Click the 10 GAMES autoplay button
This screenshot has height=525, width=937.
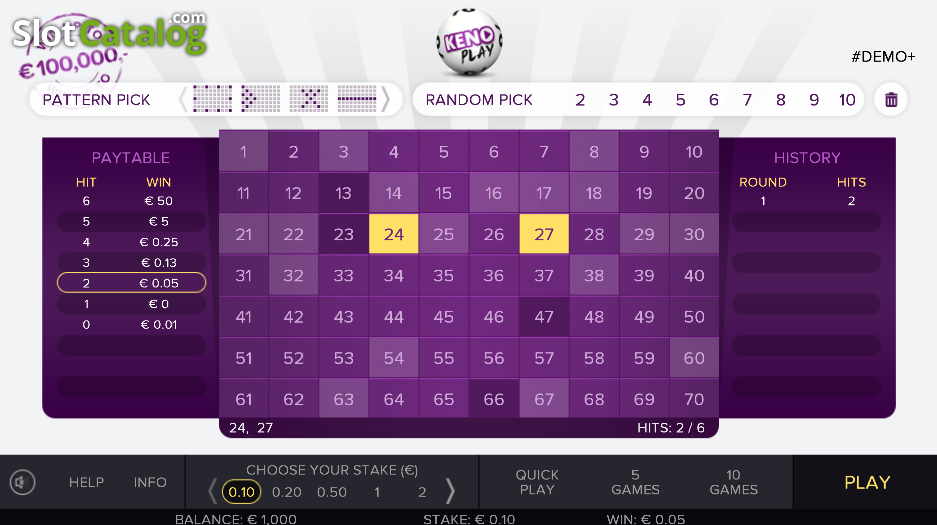tap(733, 482)
